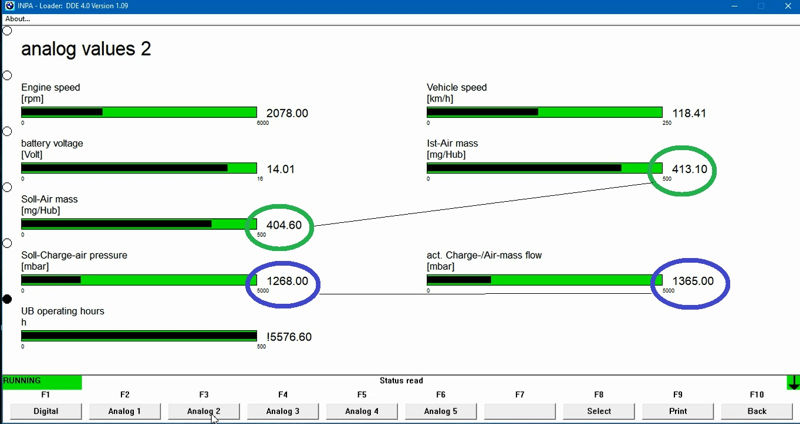Screen dimensions: 800x424
Task: Click the green down arrow in status bar
Action: (793, 382)
